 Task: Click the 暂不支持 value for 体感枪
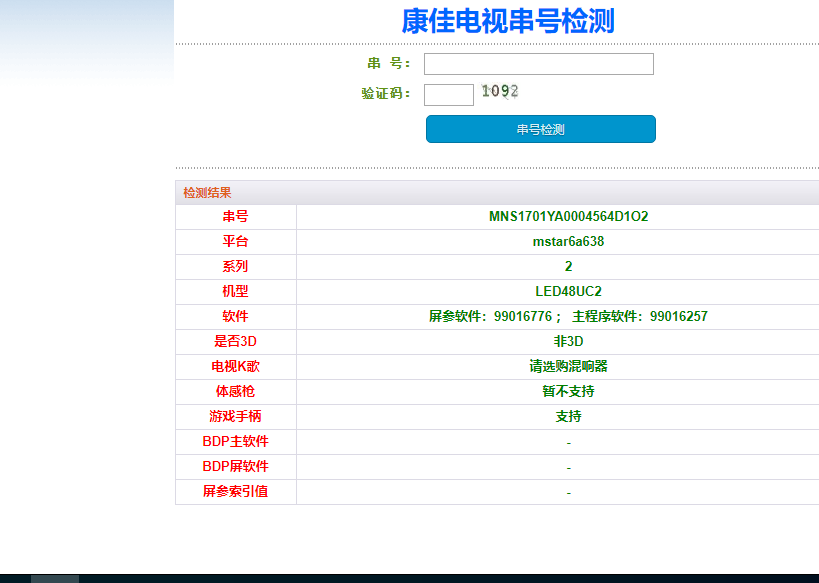tap(568, 391)
